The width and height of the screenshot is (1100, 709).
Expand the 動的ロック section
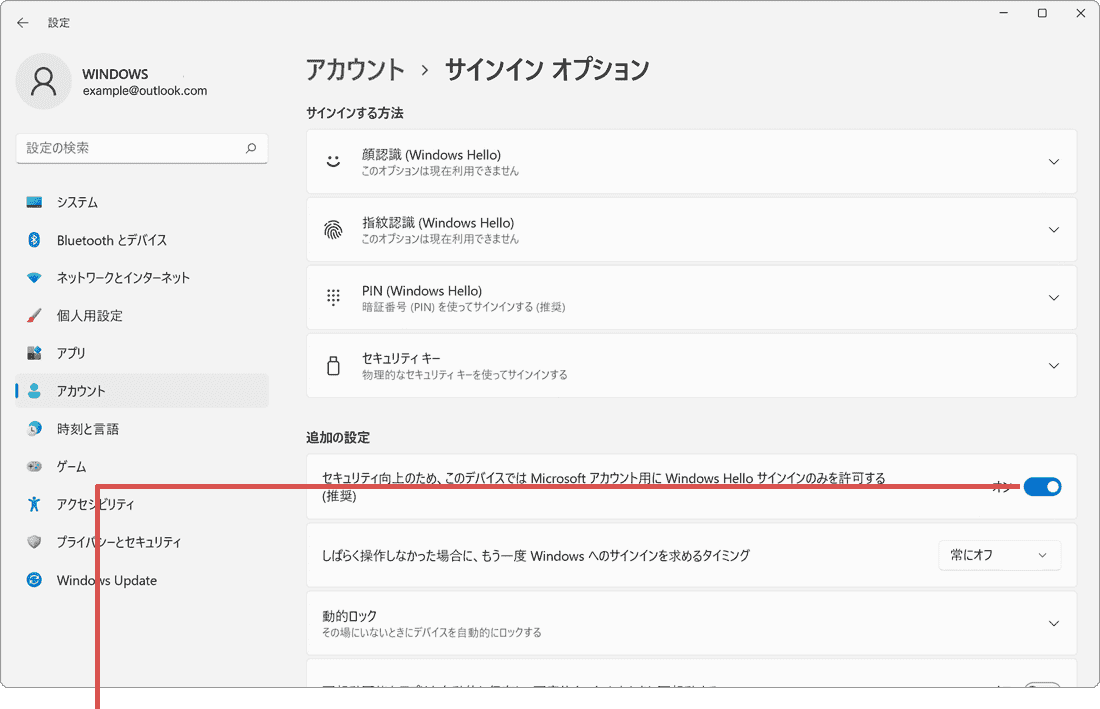pos(1053,622)
